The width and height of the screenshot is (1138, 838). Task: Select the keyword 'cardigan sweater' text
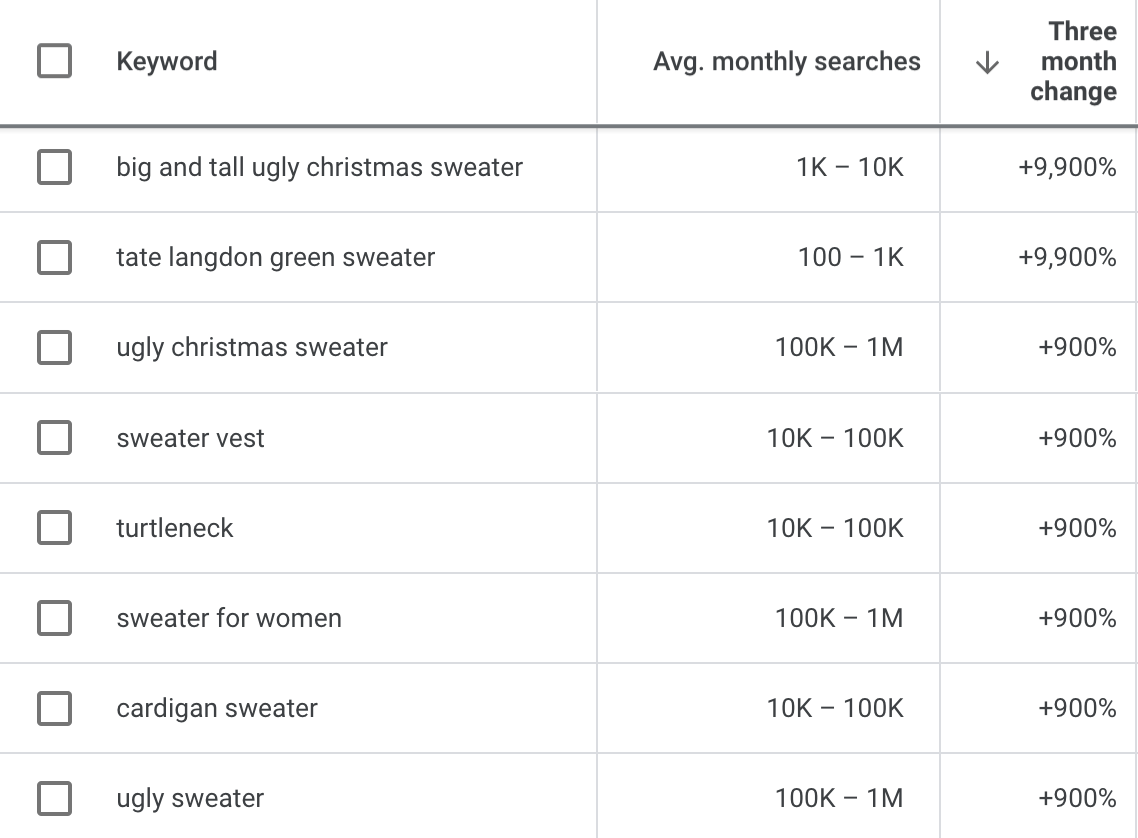(x=216, y=707)
